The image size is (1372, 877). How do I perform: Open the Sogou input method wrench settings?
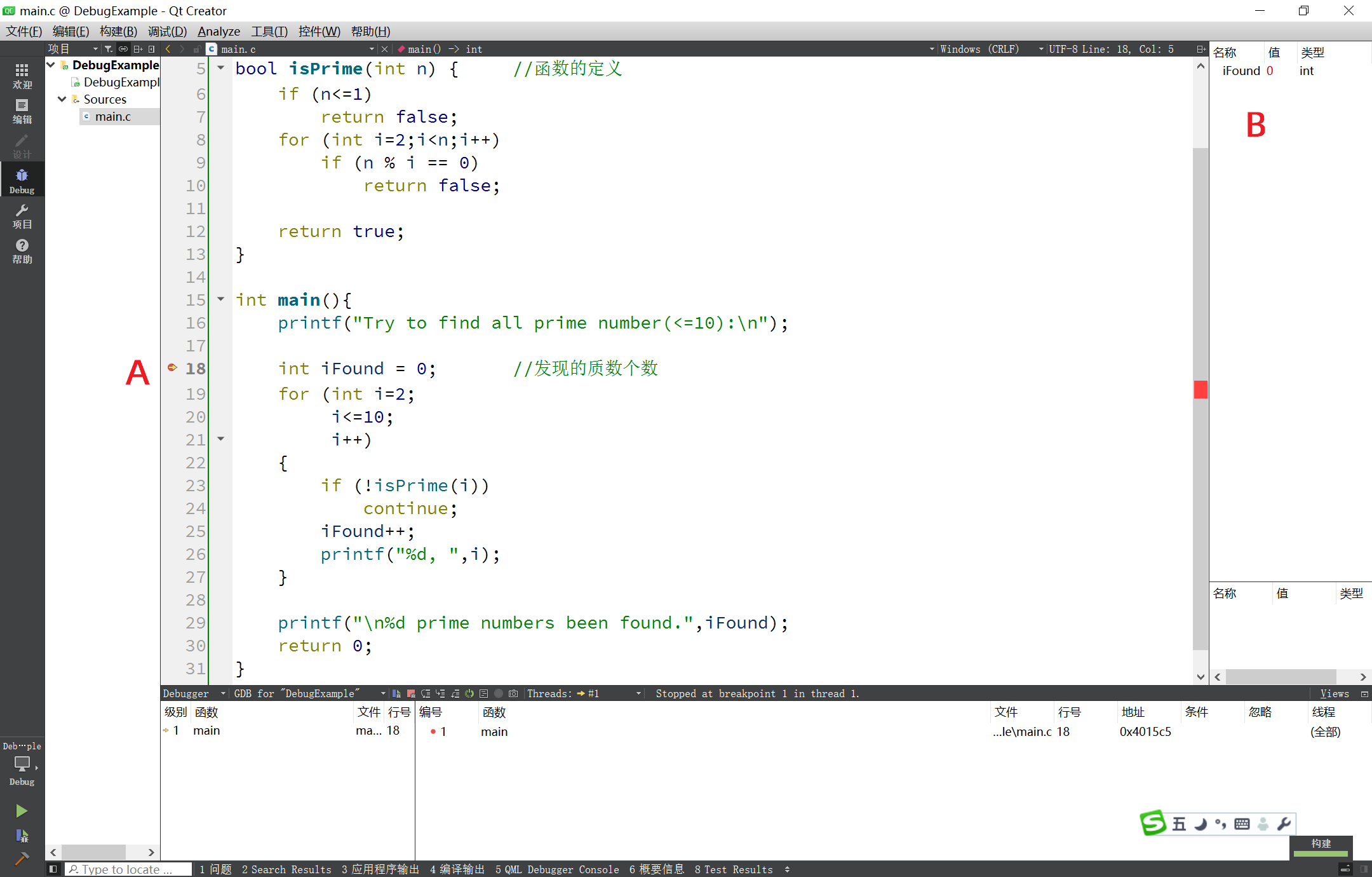pos(1284,824)
